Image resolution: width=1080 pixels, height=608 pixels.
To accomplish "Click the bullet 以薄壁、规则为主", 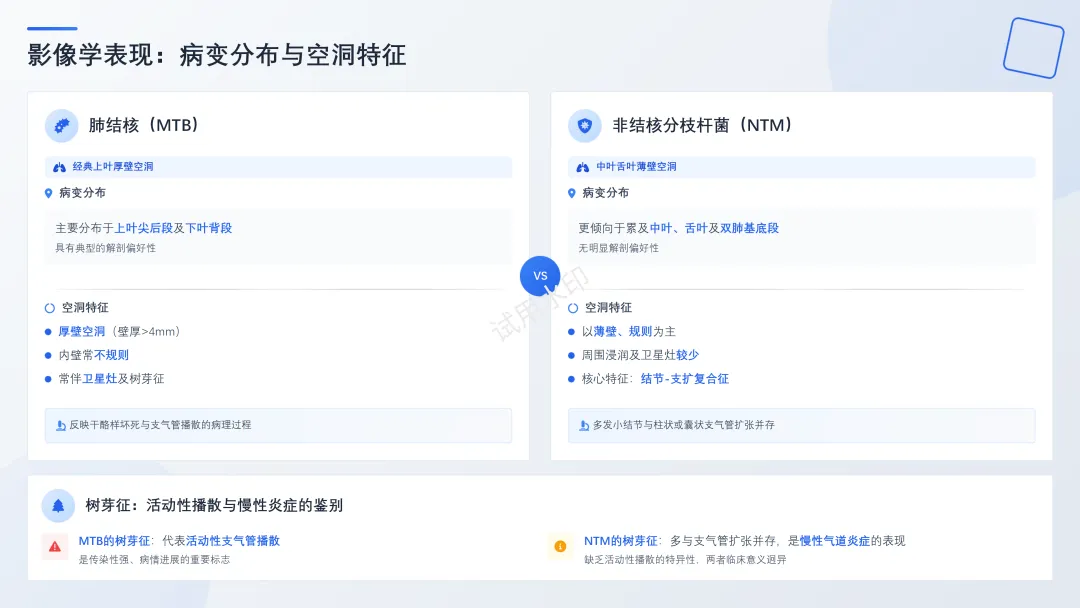I will (628, 331).
